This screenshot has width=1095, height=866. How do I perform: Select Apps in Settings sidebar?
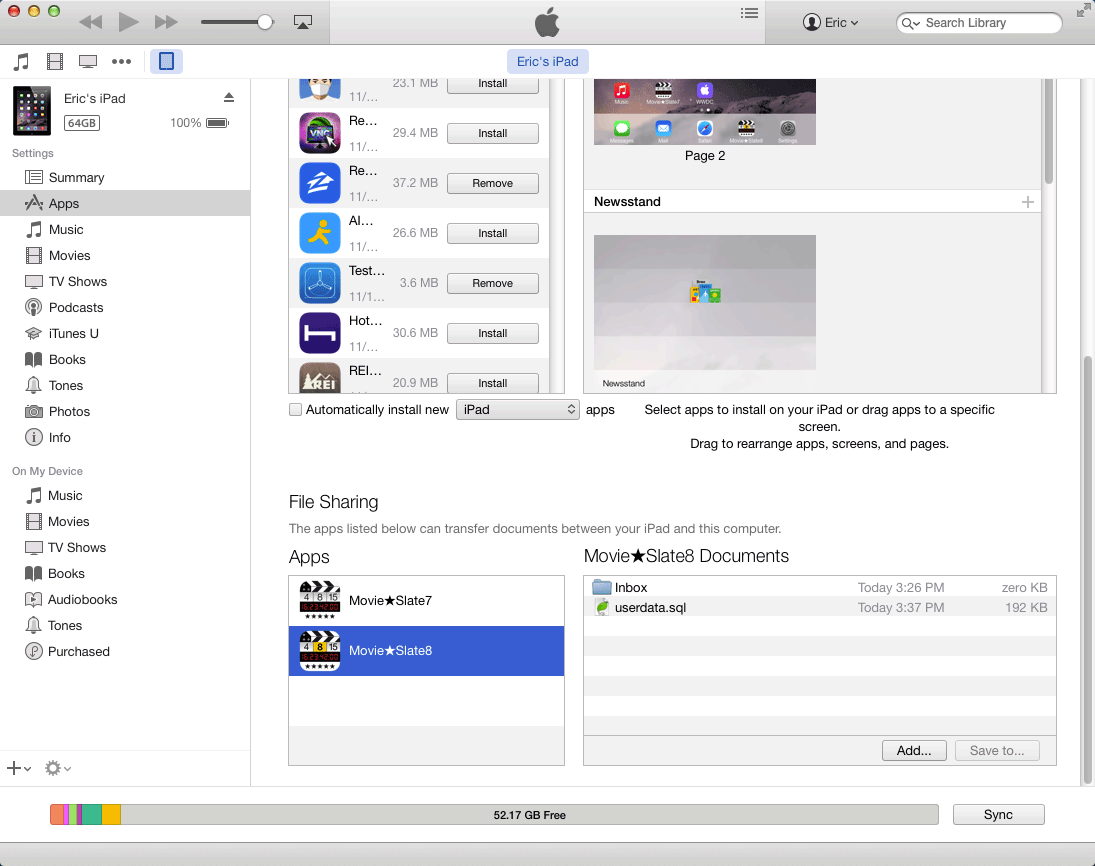click(125, 203)
